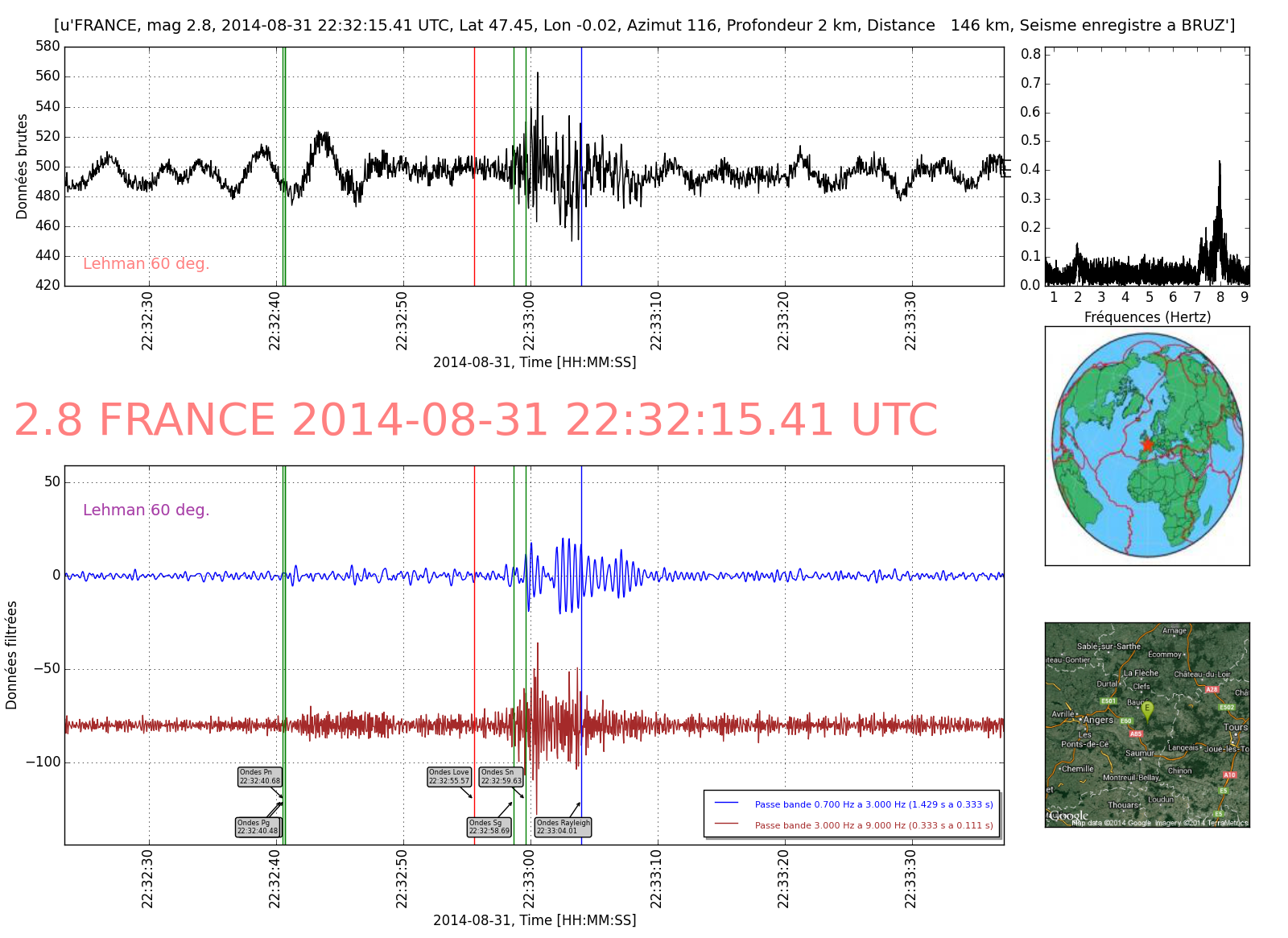Select the Ondes Pn annotation box
This screenshot has height=938, width=1288.
tap(260, 777)
